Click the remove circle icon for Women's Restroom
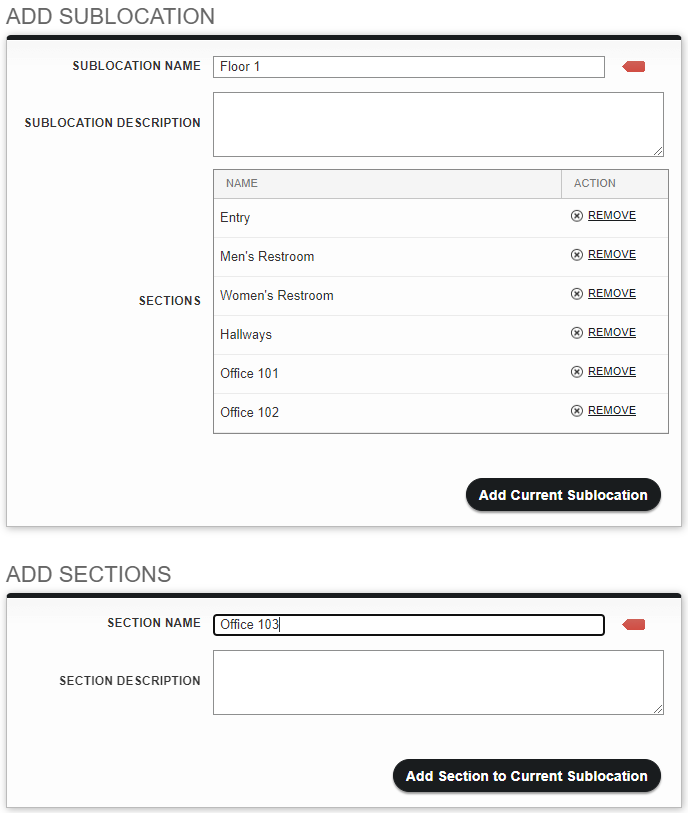The image size is (688, 813). pos(577,294)
